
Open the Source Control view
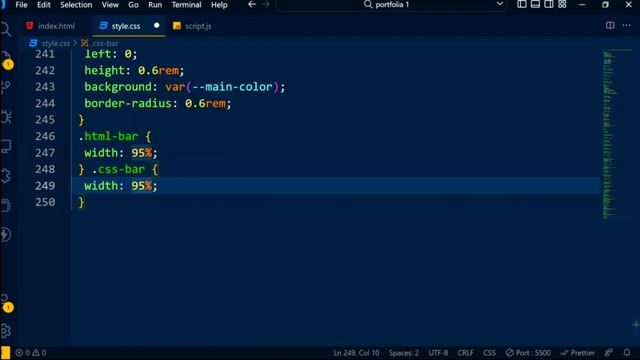click(x=6, y=87)
